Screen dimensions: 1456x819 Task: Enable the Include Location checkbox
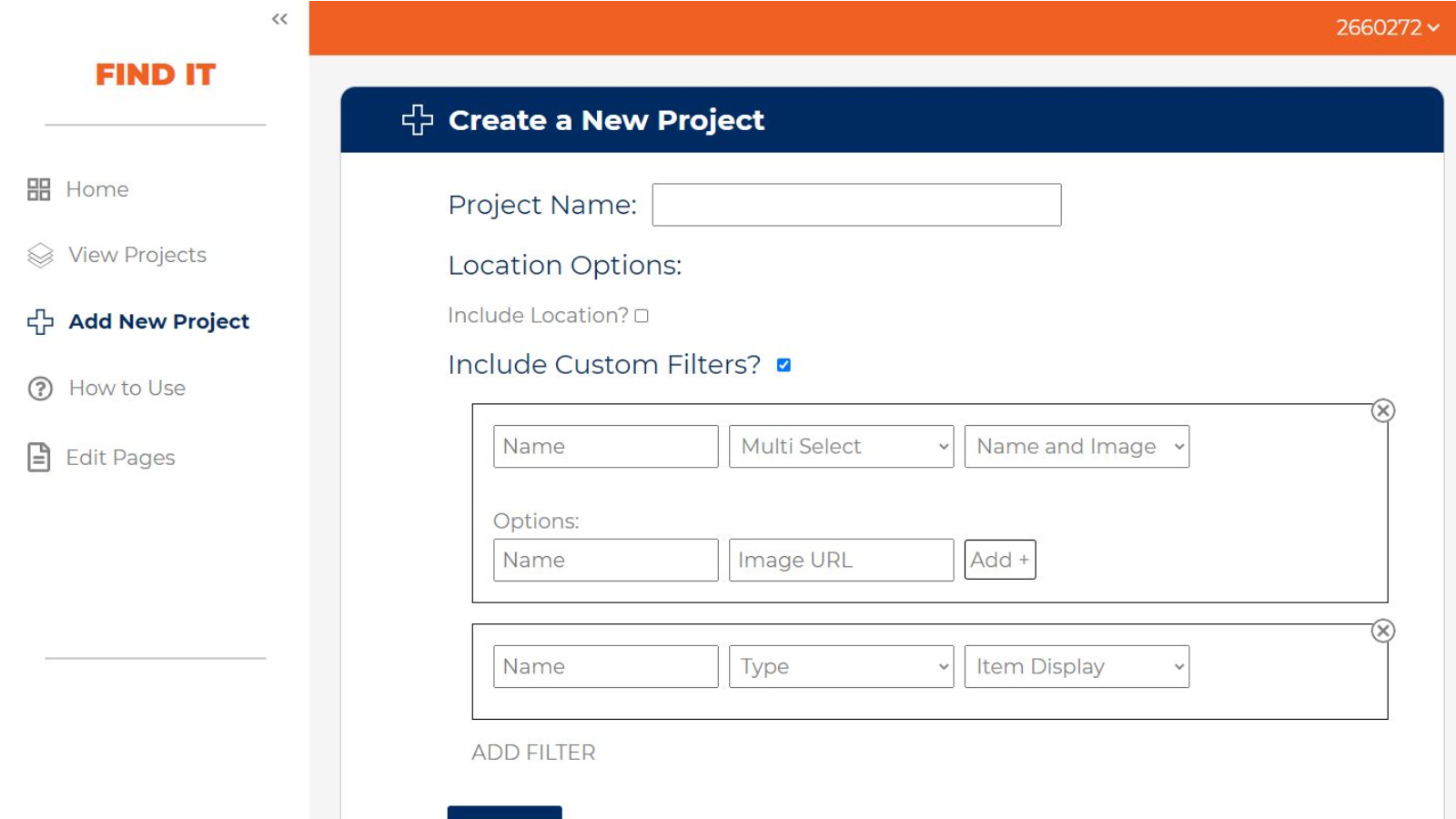tap(643, 316)
